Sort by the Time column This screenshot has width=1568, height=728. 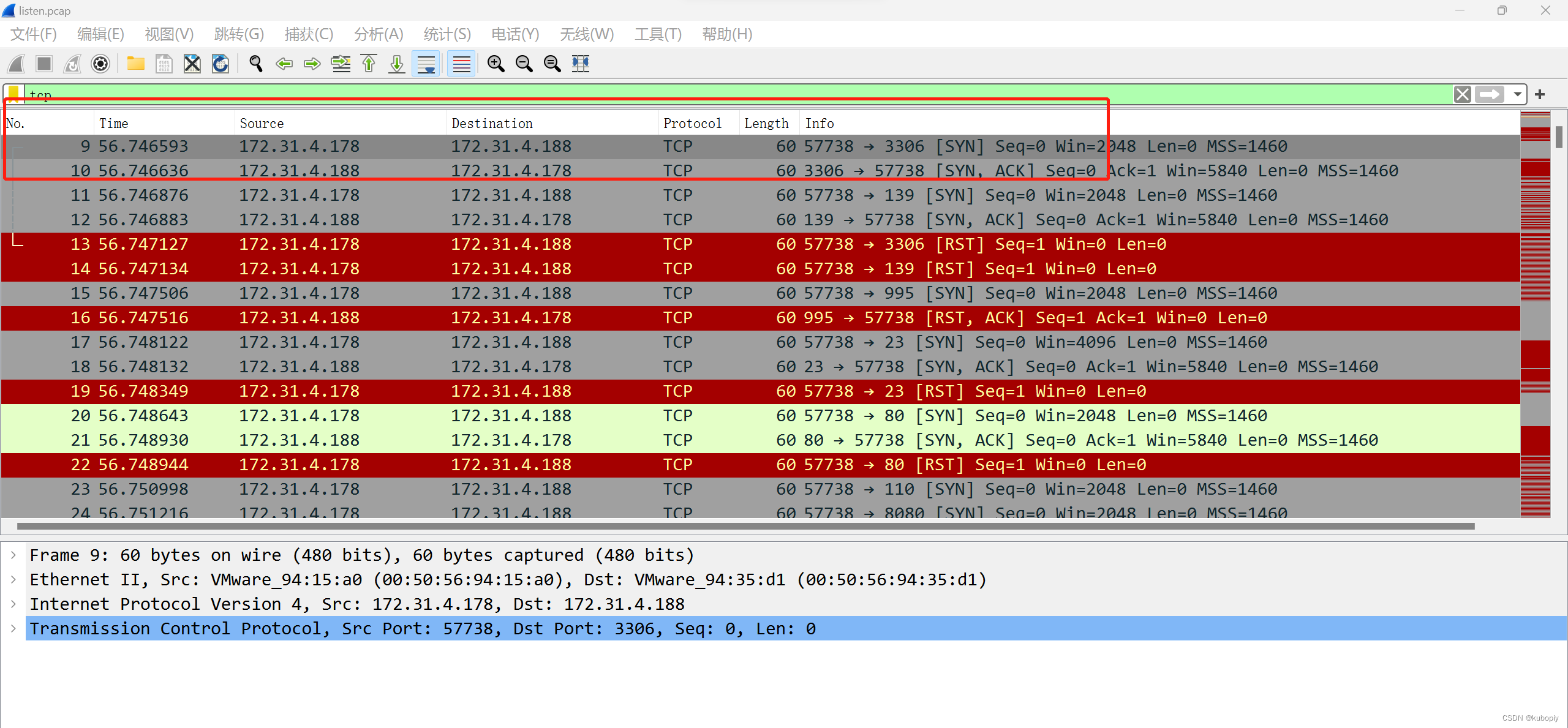[164, 123]
